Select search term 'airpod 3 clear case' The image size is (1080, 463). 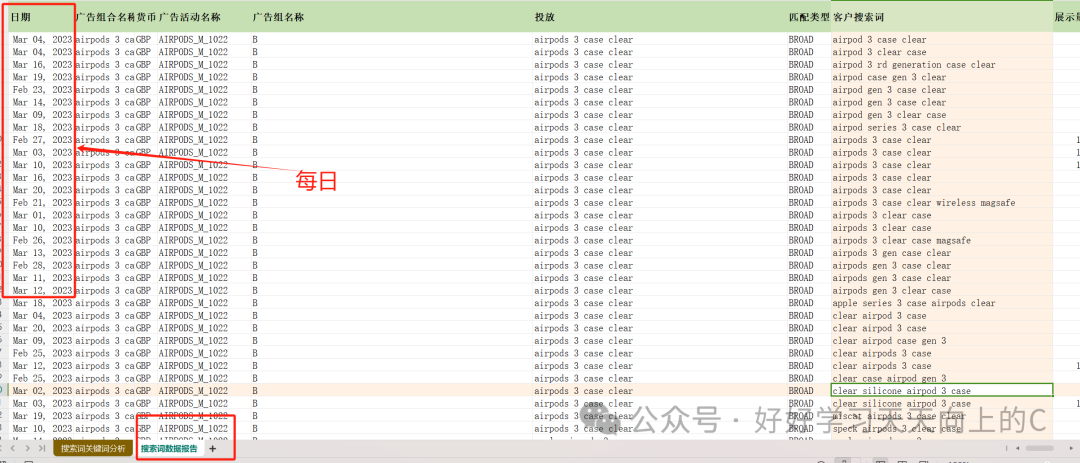click(942, 52)
